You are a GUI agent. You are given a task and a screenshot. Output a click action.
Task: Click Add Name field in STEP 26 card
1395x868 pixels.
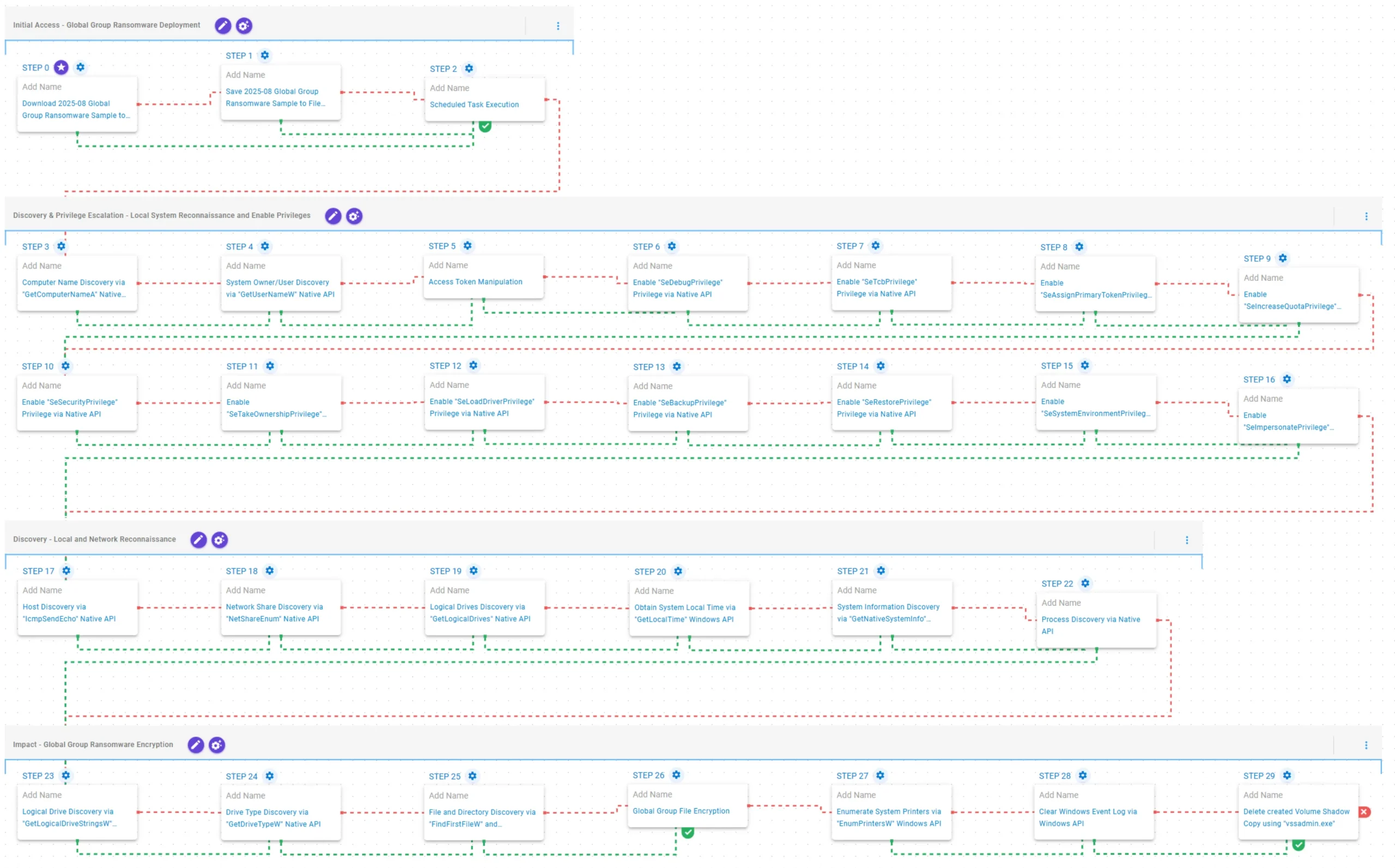click(x=652, y=794)
